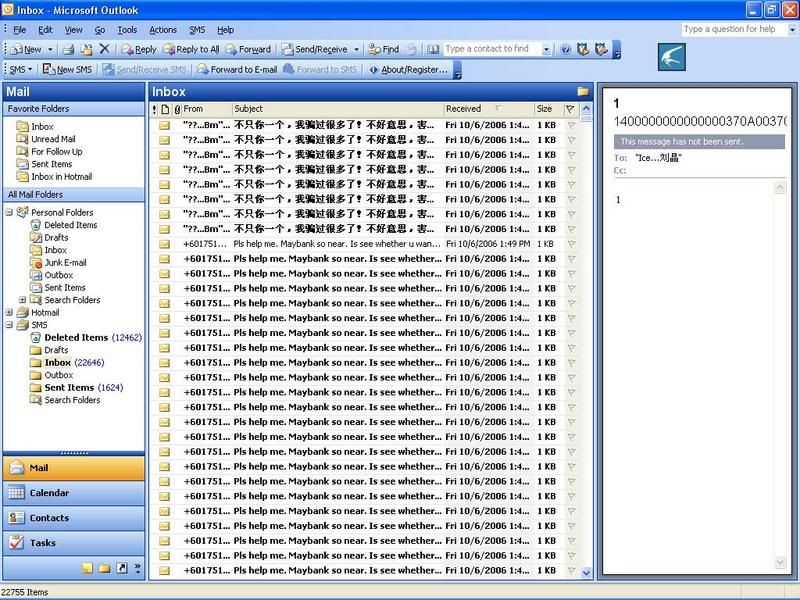The image size is (800, 600).
Task: Click the About/Register button
Action: coord(408,69)
